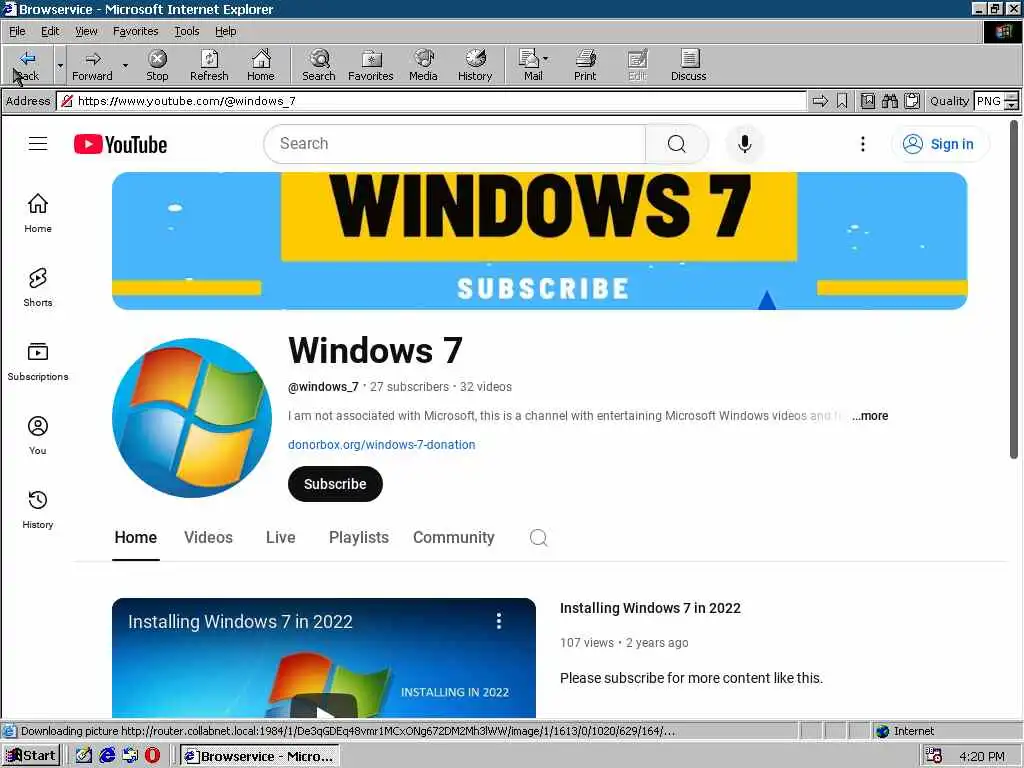Click the Windows logo channel avatar
This screenshot has width=1024, height=768.
tap(192, 418)
